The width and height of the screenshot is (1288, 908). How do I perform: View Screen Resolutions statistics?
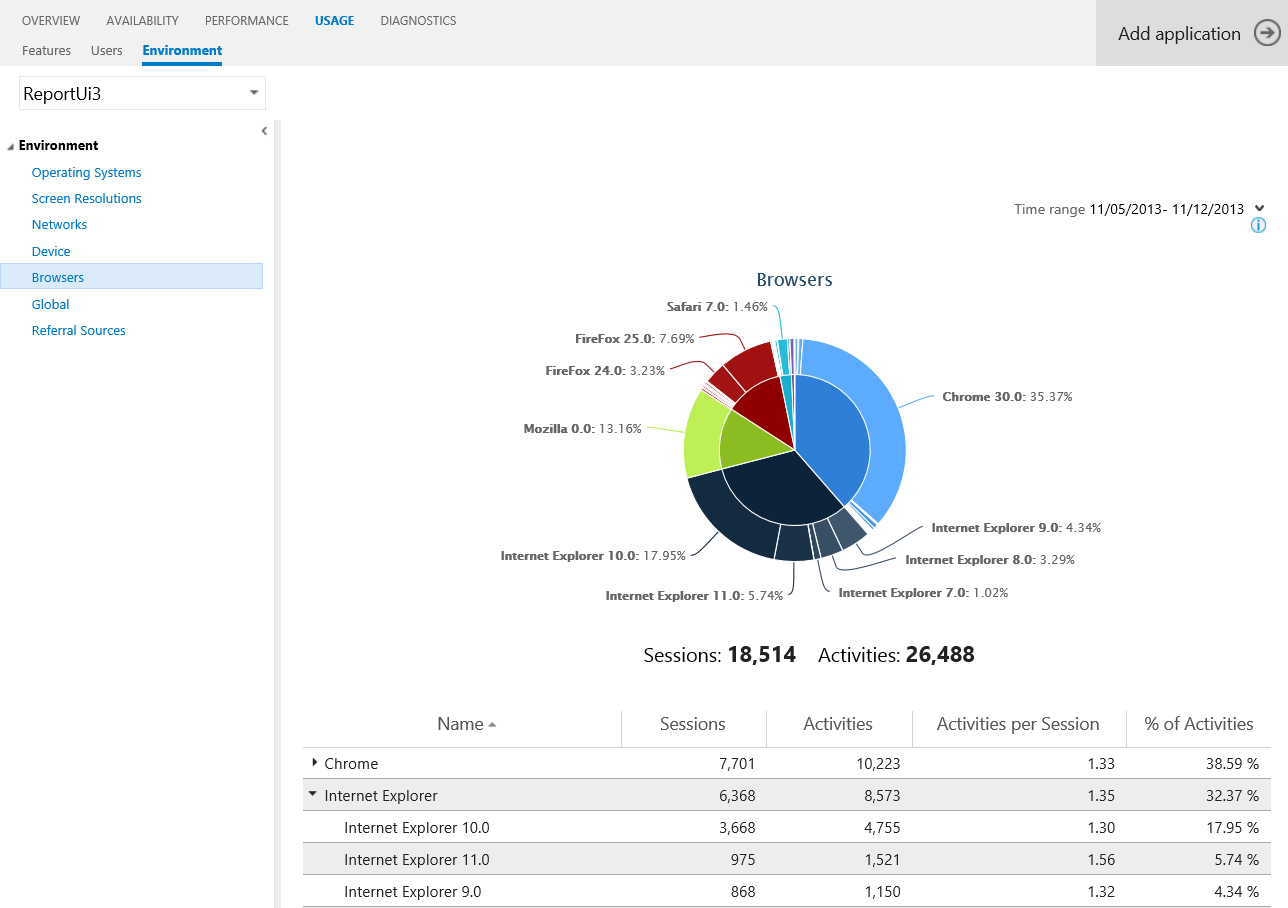click(86, 198)
